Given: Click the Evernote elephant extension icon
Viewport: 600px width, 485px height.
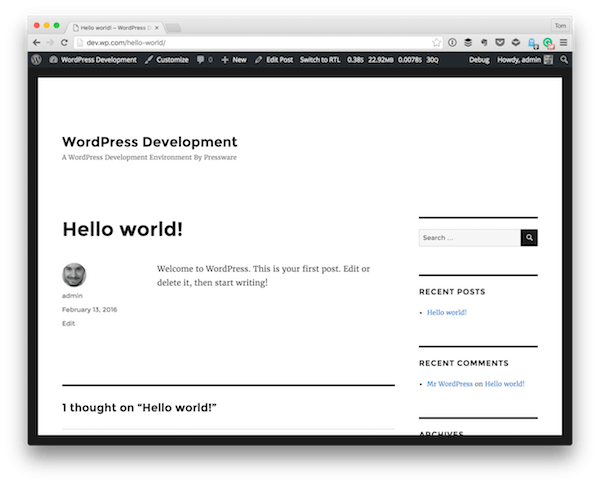Looking at the screenshot, I should click(484, 42).
